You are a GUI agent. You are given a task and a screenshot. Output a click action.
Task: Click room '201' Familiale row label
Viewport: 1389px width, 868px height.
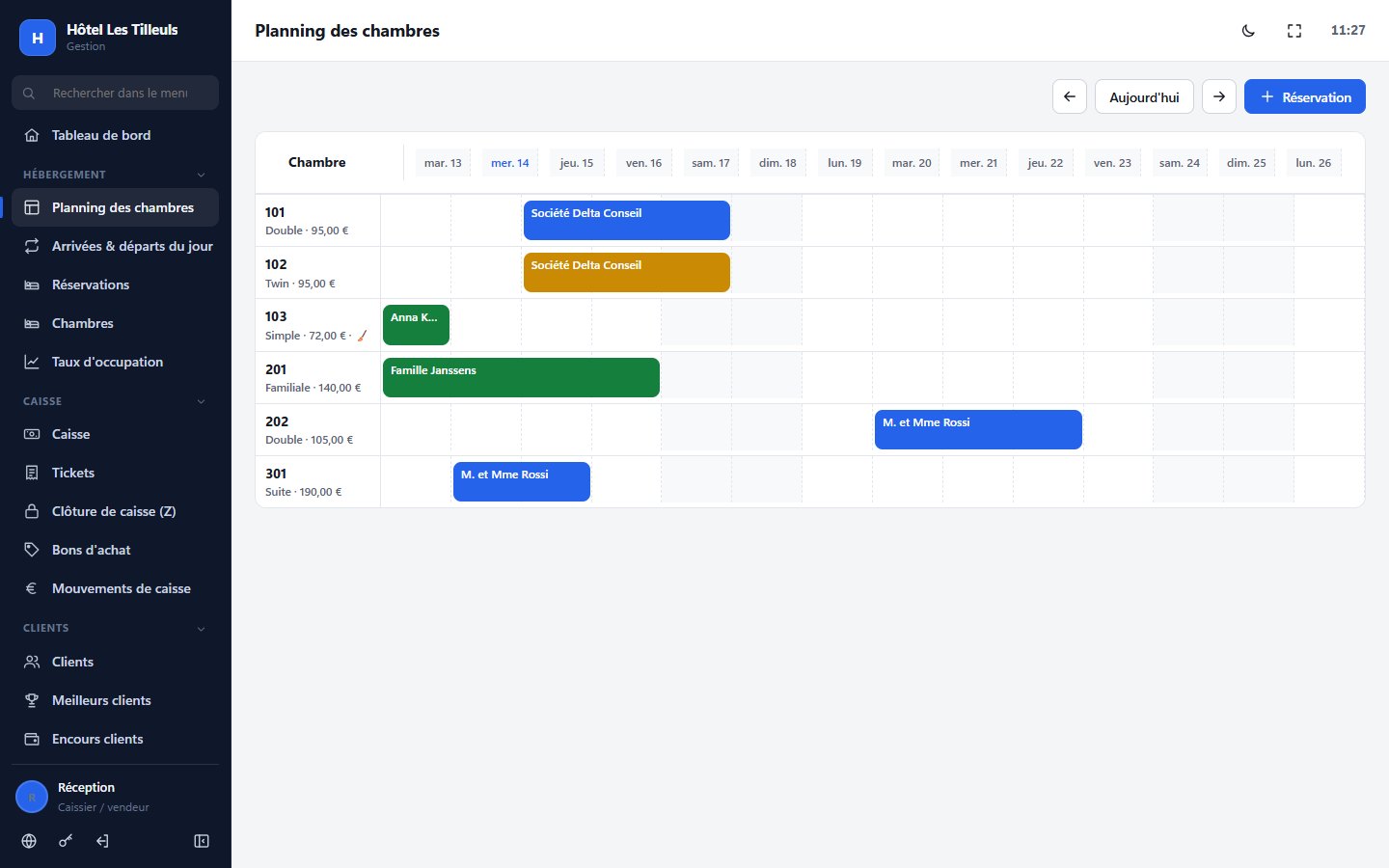pyautogui.click(x=318, y=377)
